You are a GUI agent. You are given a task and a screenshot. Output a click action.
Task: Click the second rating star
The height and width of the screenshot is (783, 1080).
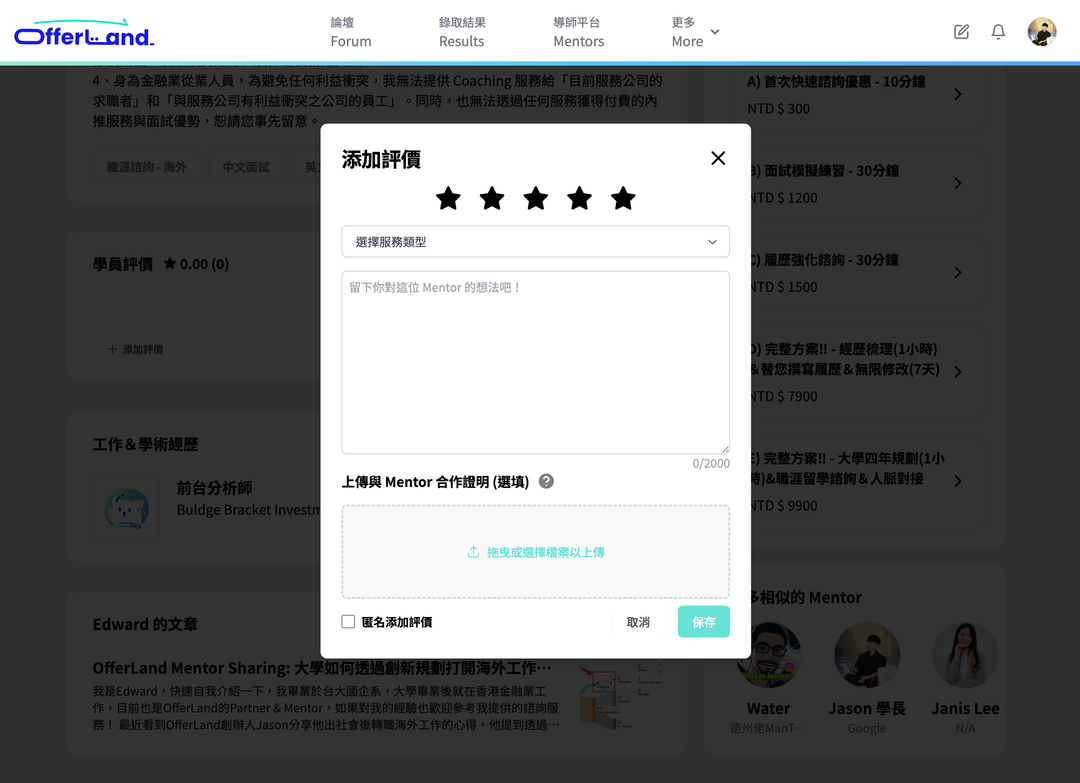pos(492,198)
